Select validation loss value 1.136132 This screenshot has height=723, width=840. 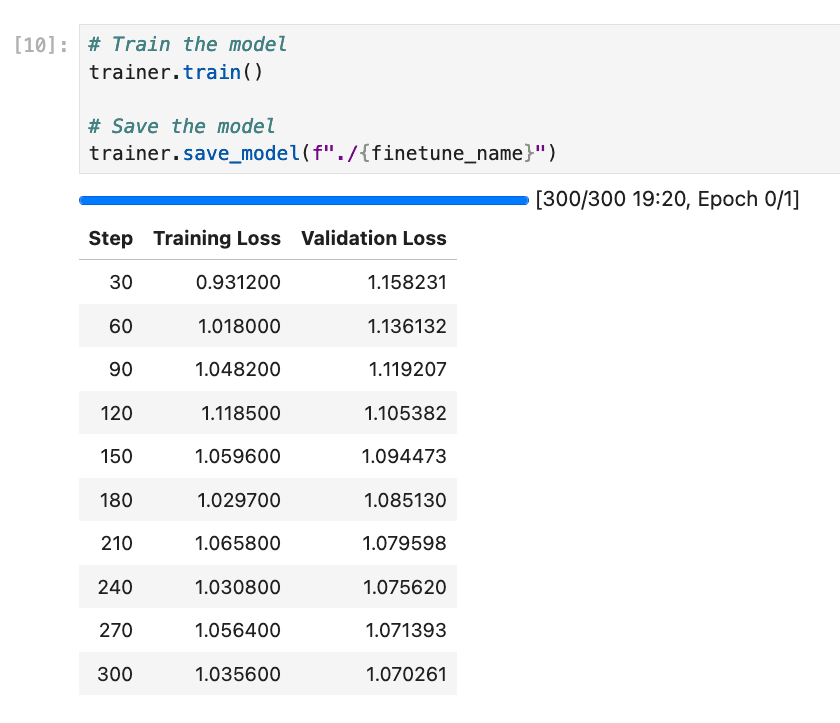pyautogui.click(x=407, y=326)
